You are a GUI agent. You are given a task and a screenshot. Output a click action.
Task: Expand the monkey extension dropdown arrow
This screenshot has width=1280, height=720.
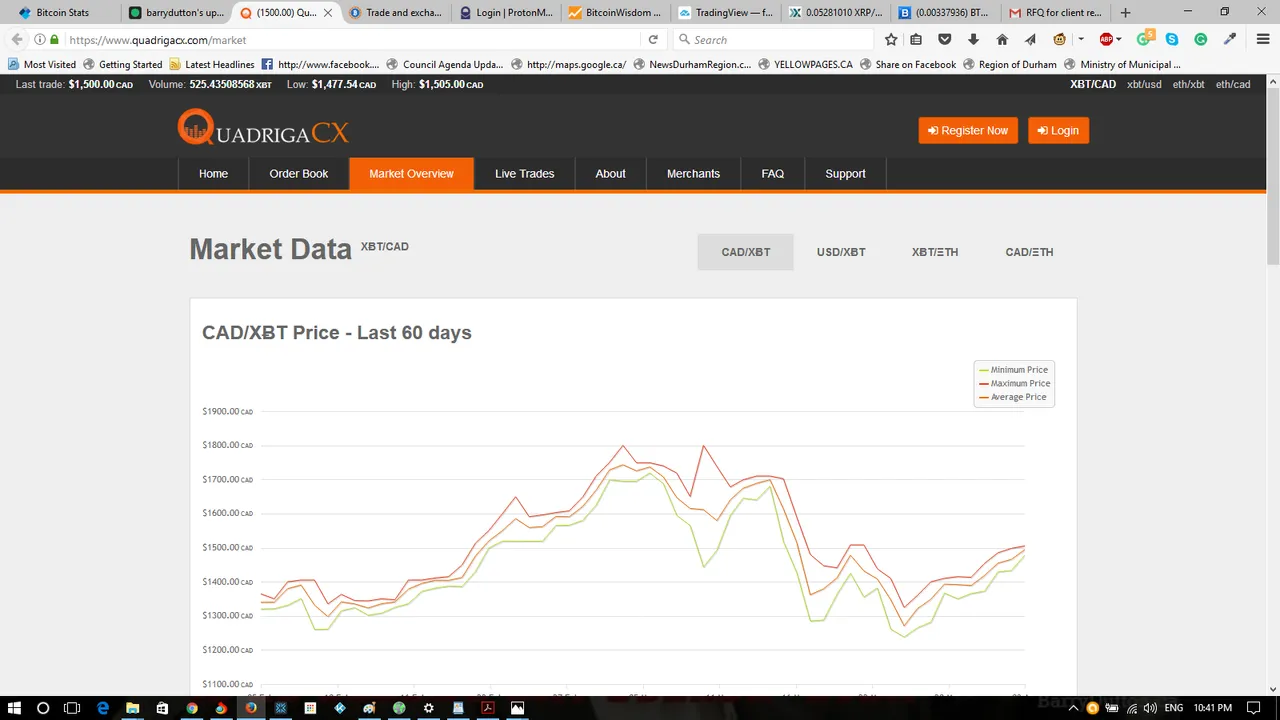1081,40
